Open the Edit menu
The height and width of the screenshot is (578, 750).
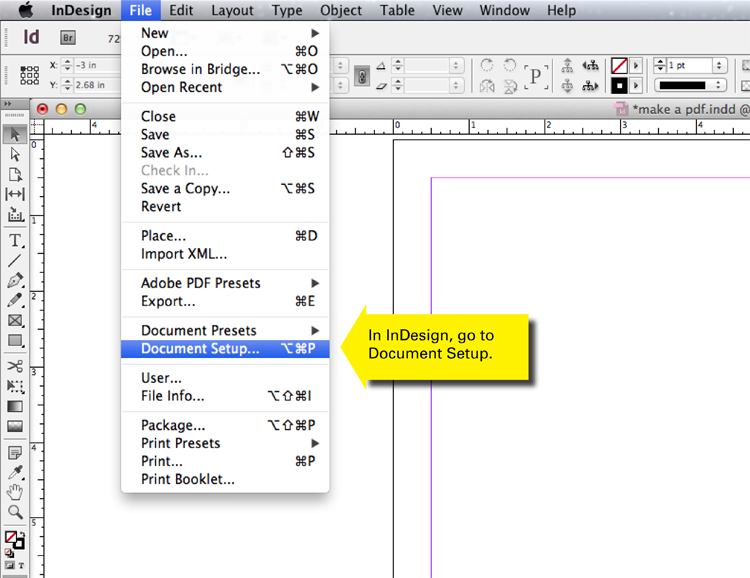[x=181, y=10]
